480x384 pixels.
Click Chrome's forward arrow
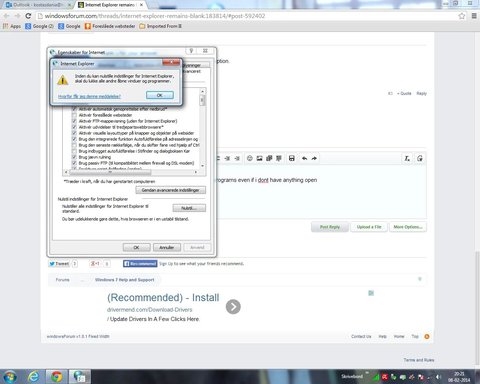pyautogui.click(x=17, y=16)
